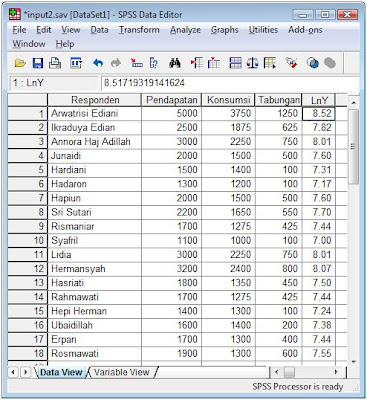Switch to the Variable View tab
The height and width of the screenshot is (400, 367).
pyautogui.click(x=121, y=372)
